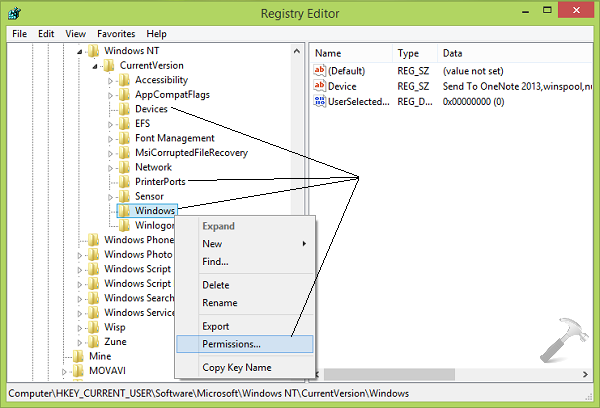Image resolution: width=600 pixels, height=408 pixels.
Task: Expand the AppCompatFlags tree node
Action: point(111,95)
